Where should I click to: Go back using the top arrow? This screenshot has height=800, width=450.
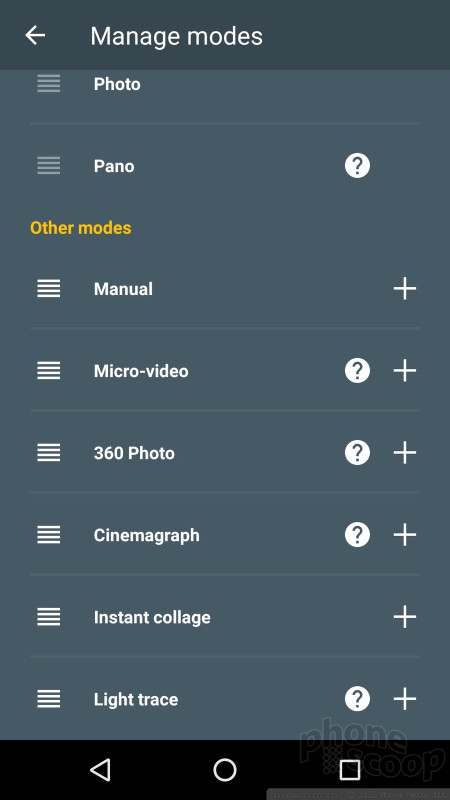pos(35,35)
